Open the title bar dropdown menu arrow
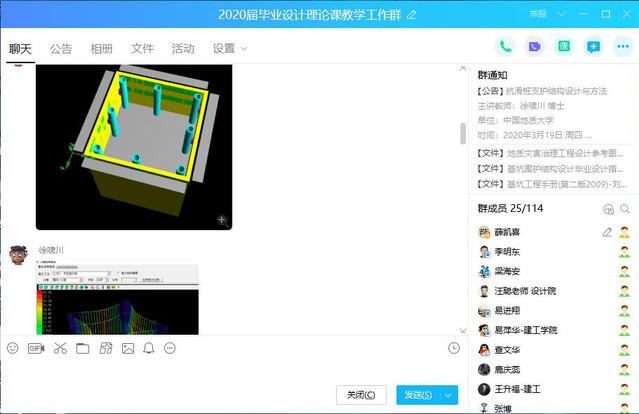Image resolution: width=639 pixels, height=414 pixels. [561, 14]
